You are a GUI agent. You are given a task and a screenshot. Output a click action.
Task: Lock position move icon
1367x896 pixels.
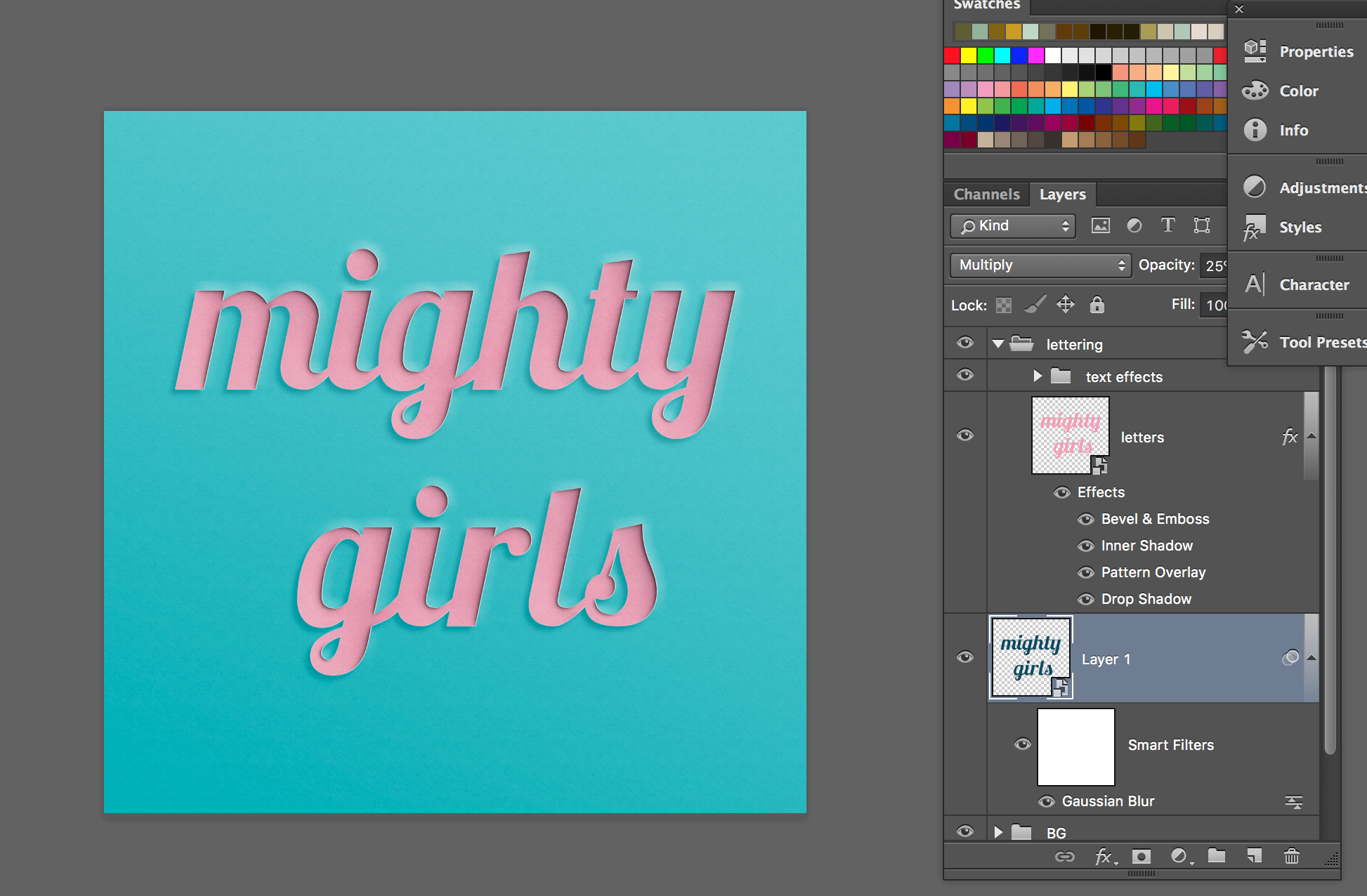(1066, 304)
